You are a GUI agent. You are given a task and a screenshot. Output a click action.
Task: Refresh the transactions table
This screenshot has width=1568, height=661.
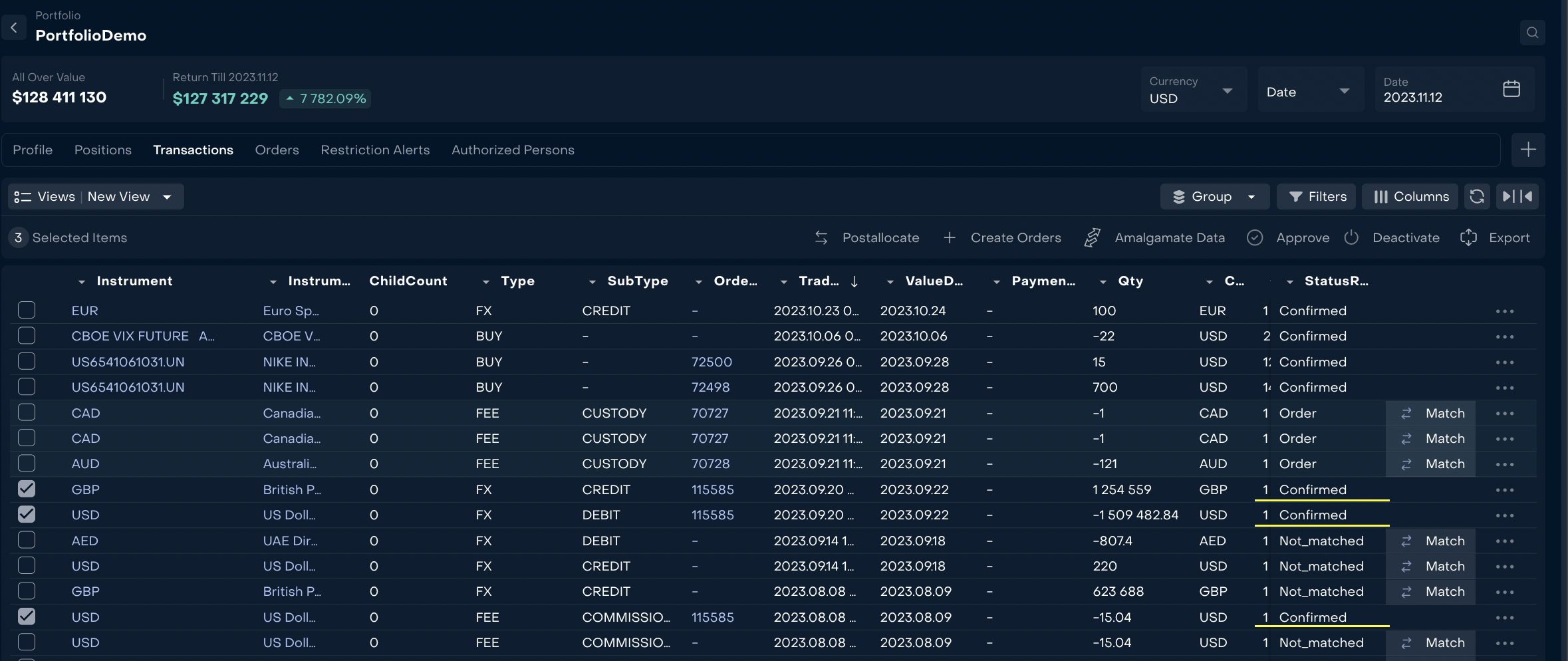coord(1476,196)
